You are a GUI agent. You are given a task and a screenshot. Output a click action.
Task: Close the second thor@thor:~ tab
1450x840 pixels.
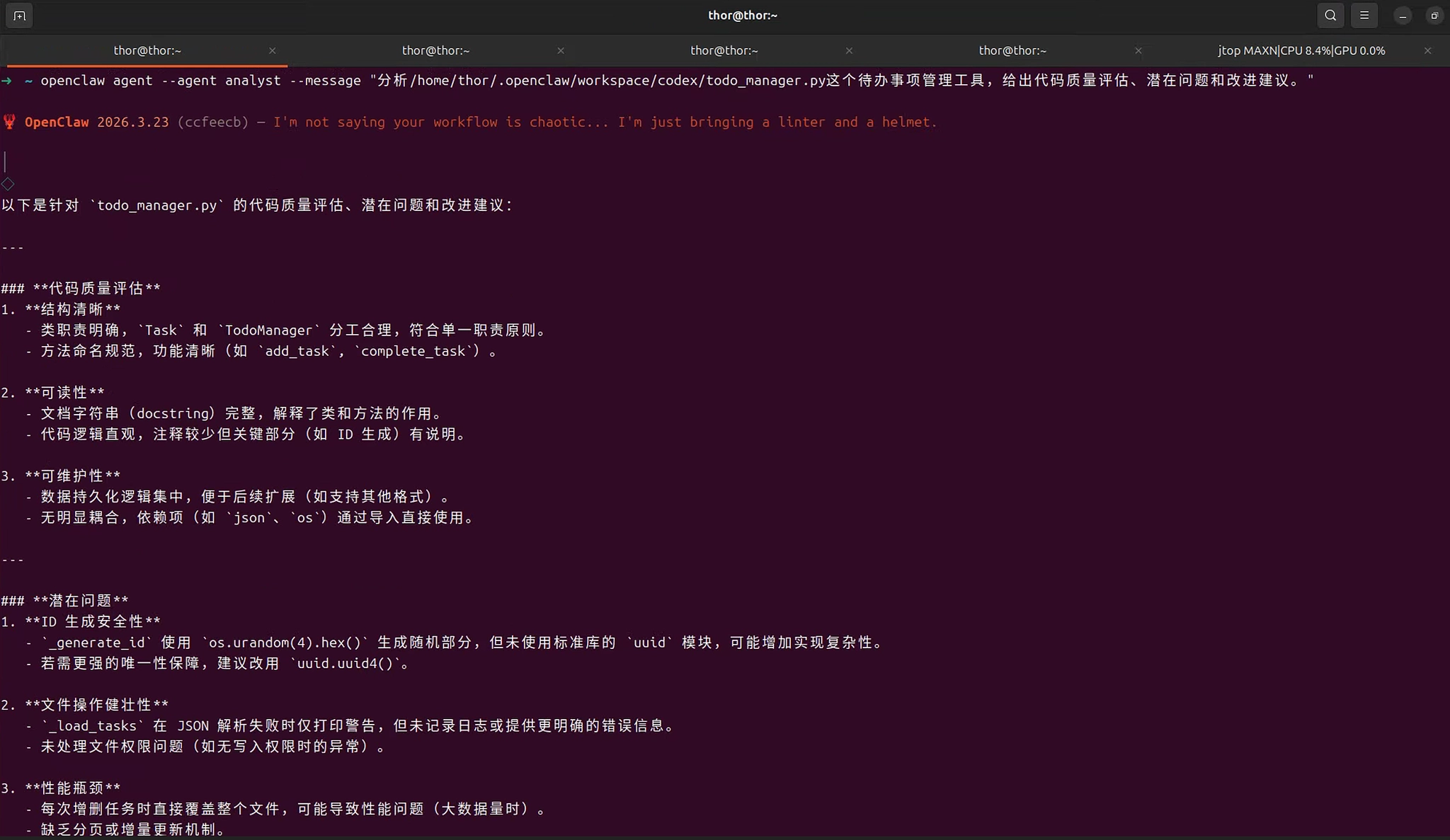point(561,51)
